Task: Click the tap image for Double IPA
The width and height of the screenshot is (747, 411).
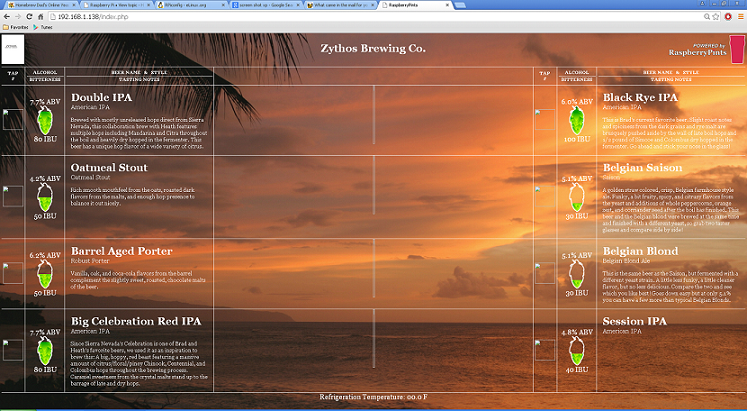Action: 13,120
